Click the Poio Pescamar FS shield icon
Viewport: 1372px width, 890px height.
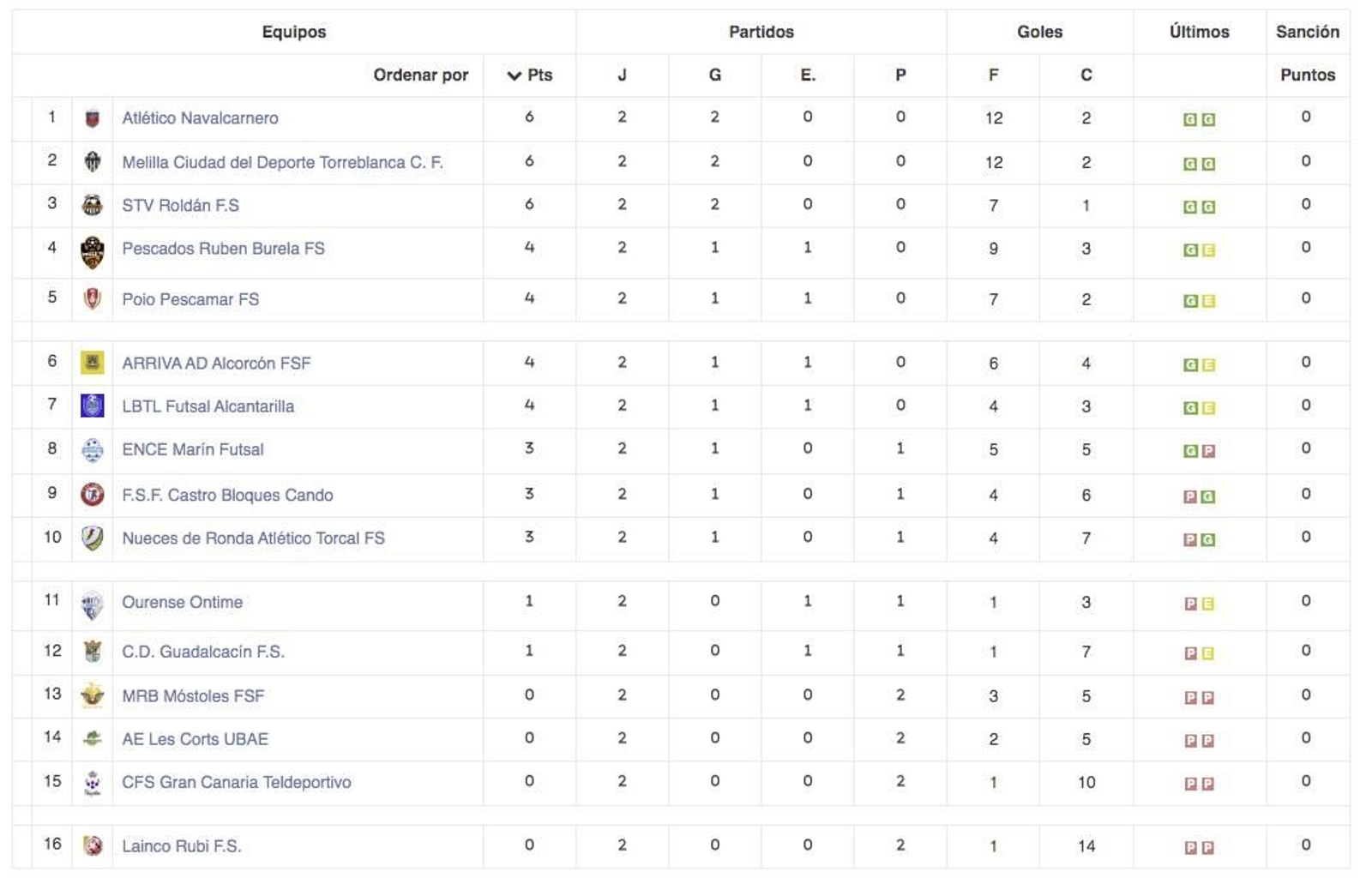[92, 299]
